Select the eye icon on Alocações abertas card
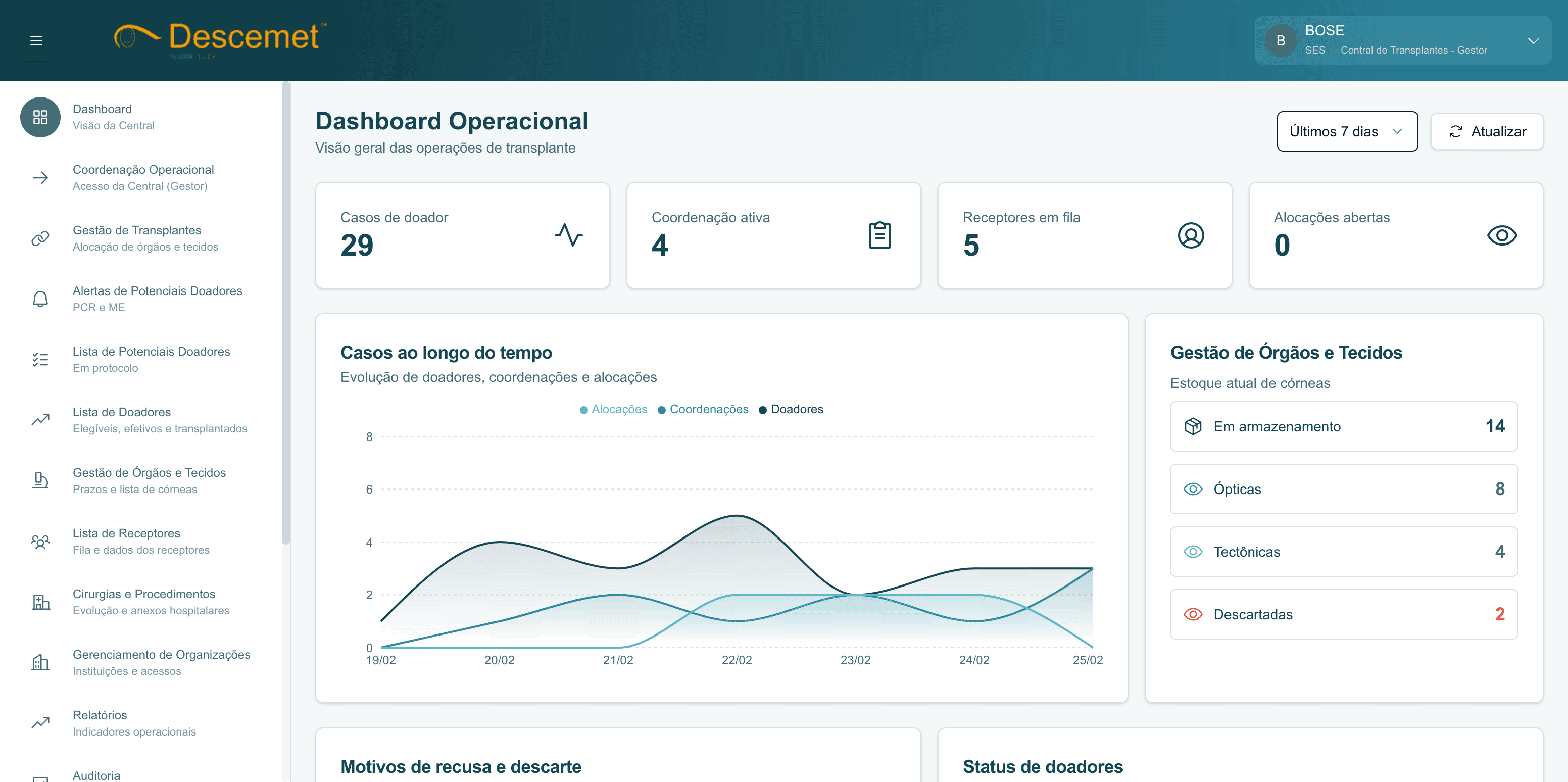 (1502, 236)
